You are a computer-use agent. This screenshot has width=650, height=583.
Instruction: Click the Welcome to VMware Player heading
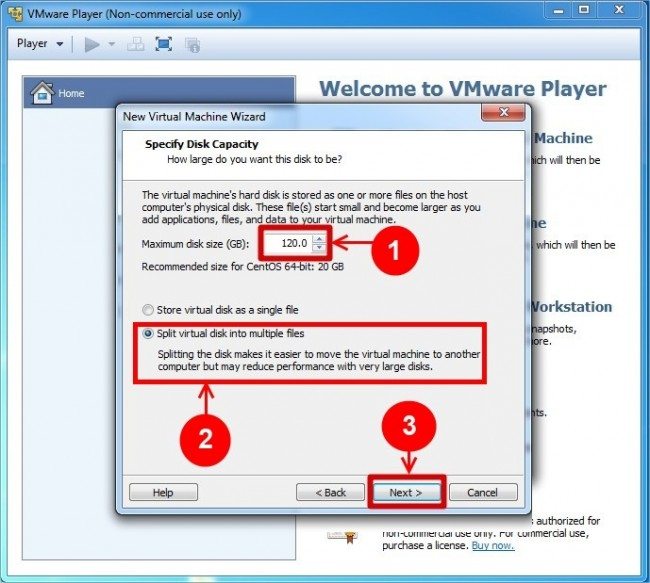pos(463,89)
